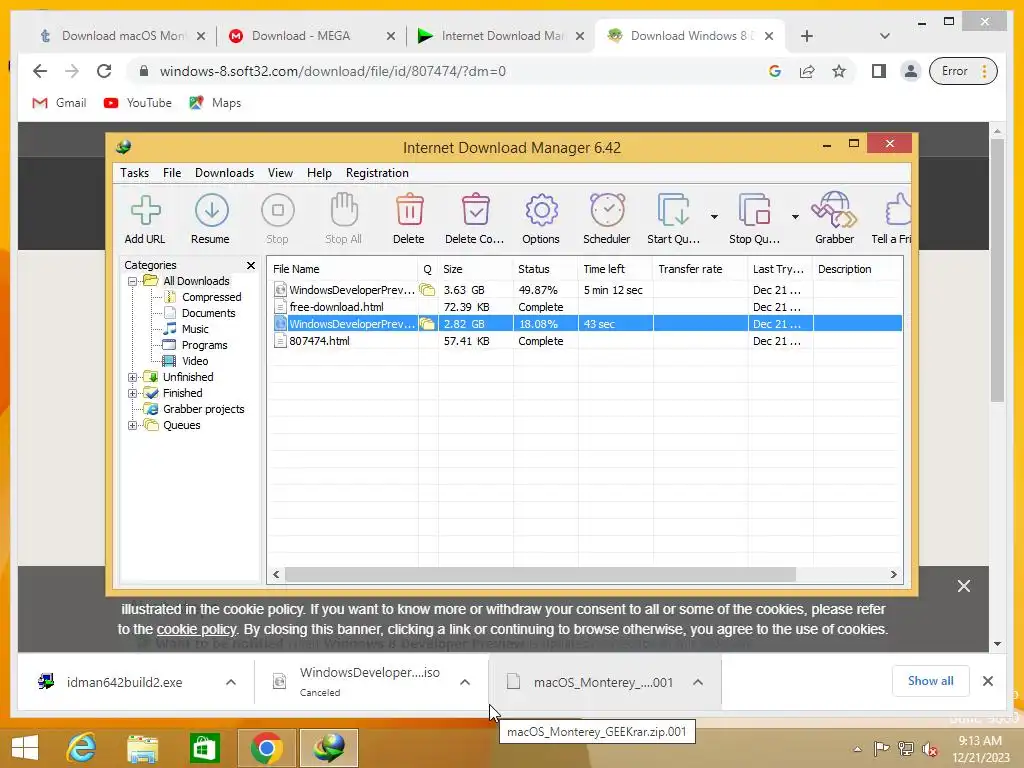Open the Tasks menu
The height and width of the screenshot is (768, 1024).
click(x=135, y=173)
